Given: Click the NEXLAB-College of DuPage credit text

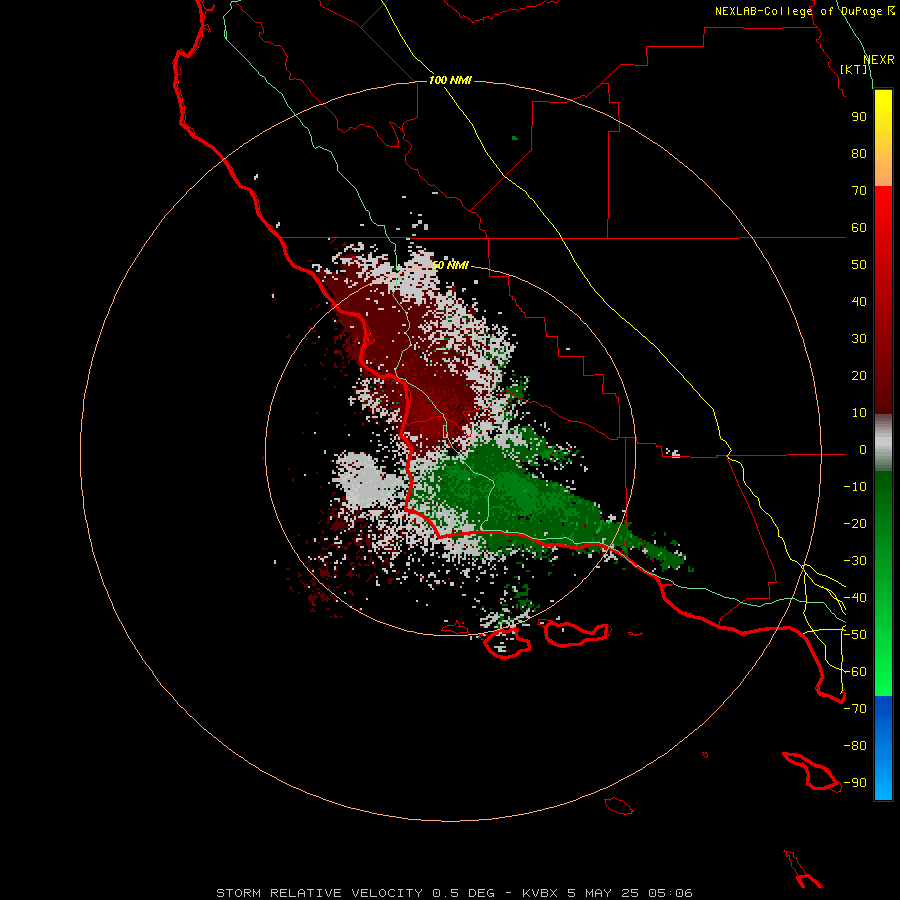Looking at the screenshot, I should (x=805, y=11).
